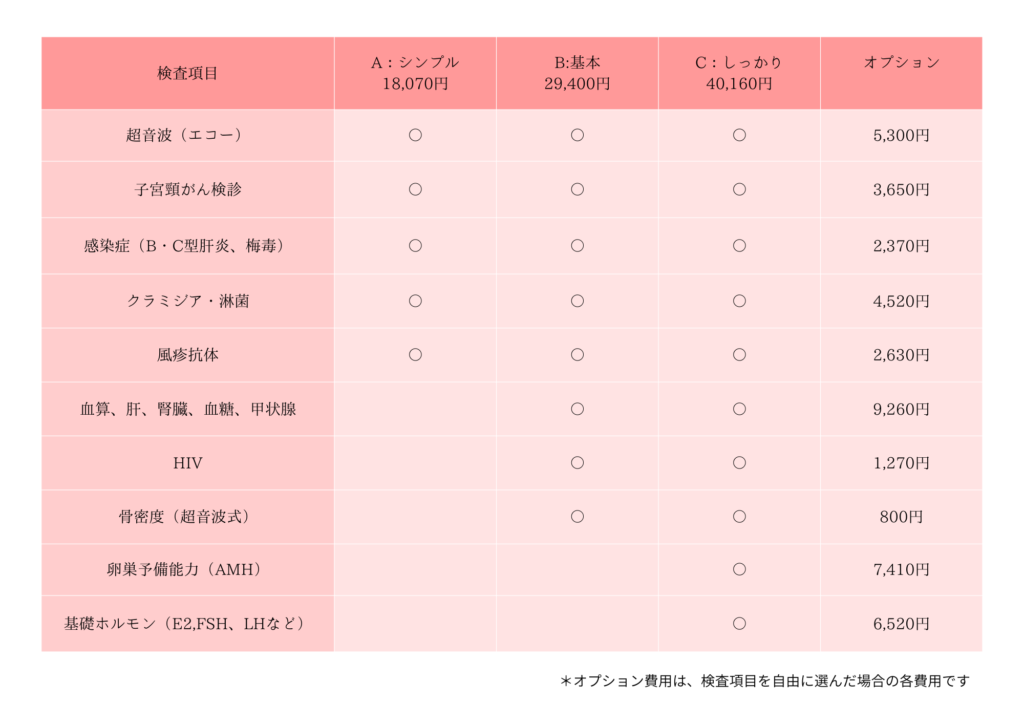Select the A：シンプル 18,070円 column header
1024x724 pixels.
coord(415,73)
